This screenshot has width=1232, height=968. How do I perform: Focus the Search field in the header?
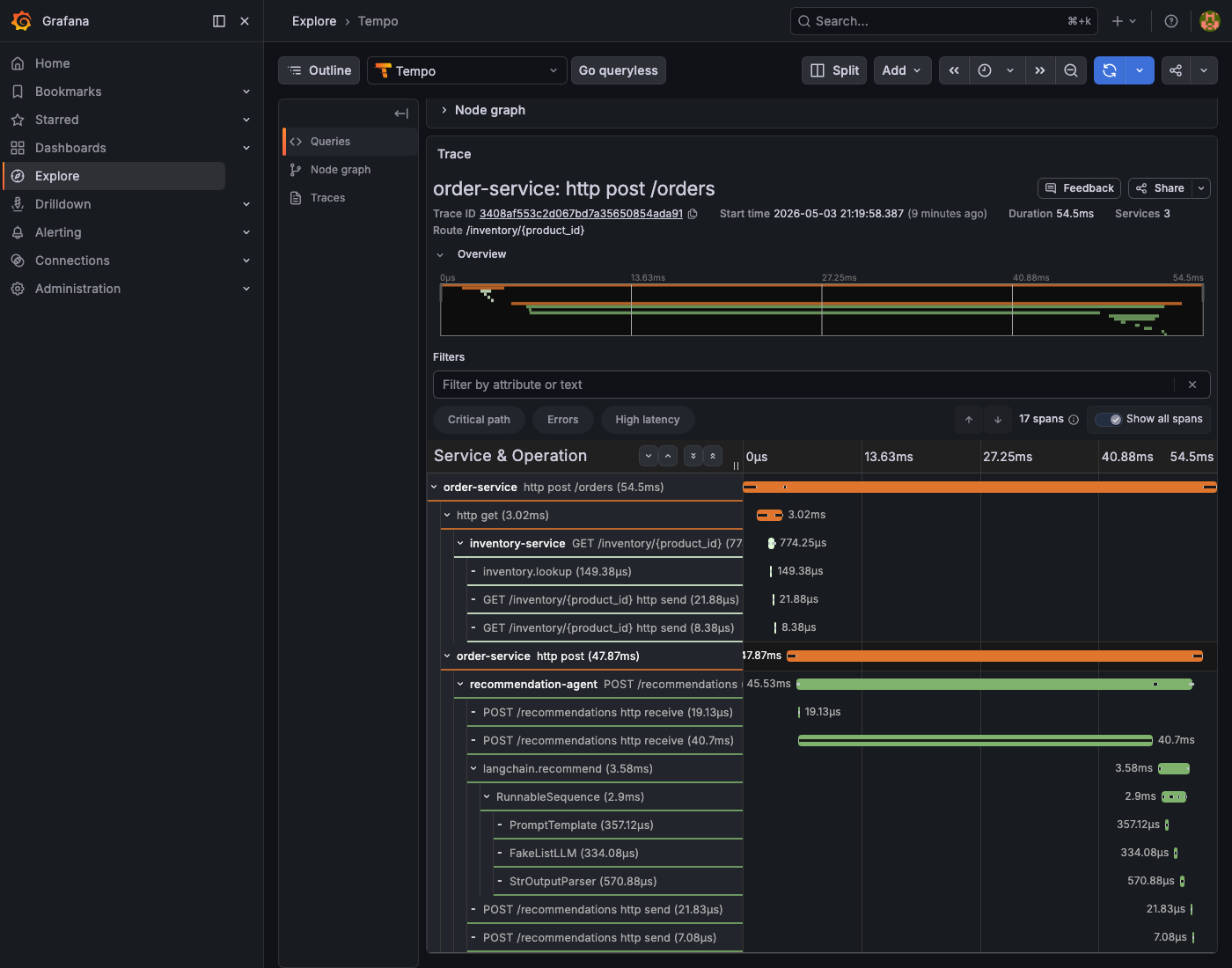(x=943, y=21)
